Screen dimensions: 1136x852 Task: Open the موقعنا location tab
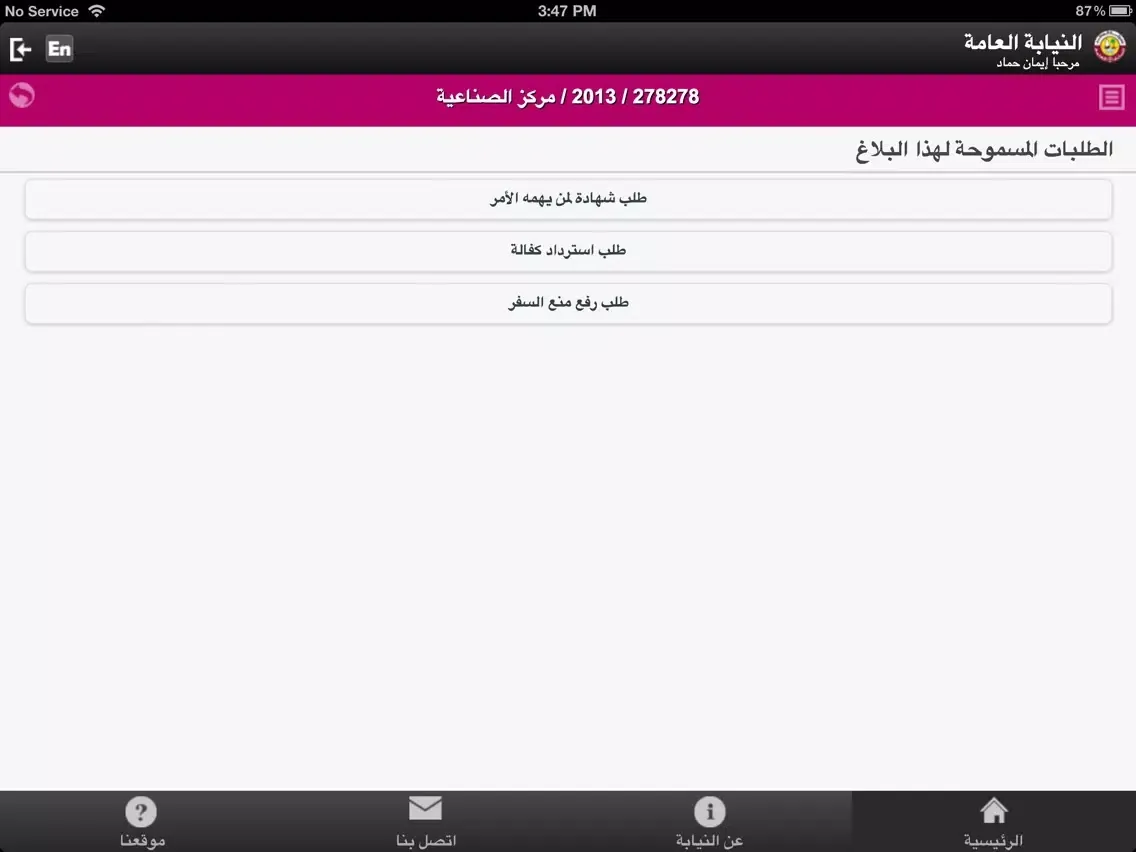[142, 822]
